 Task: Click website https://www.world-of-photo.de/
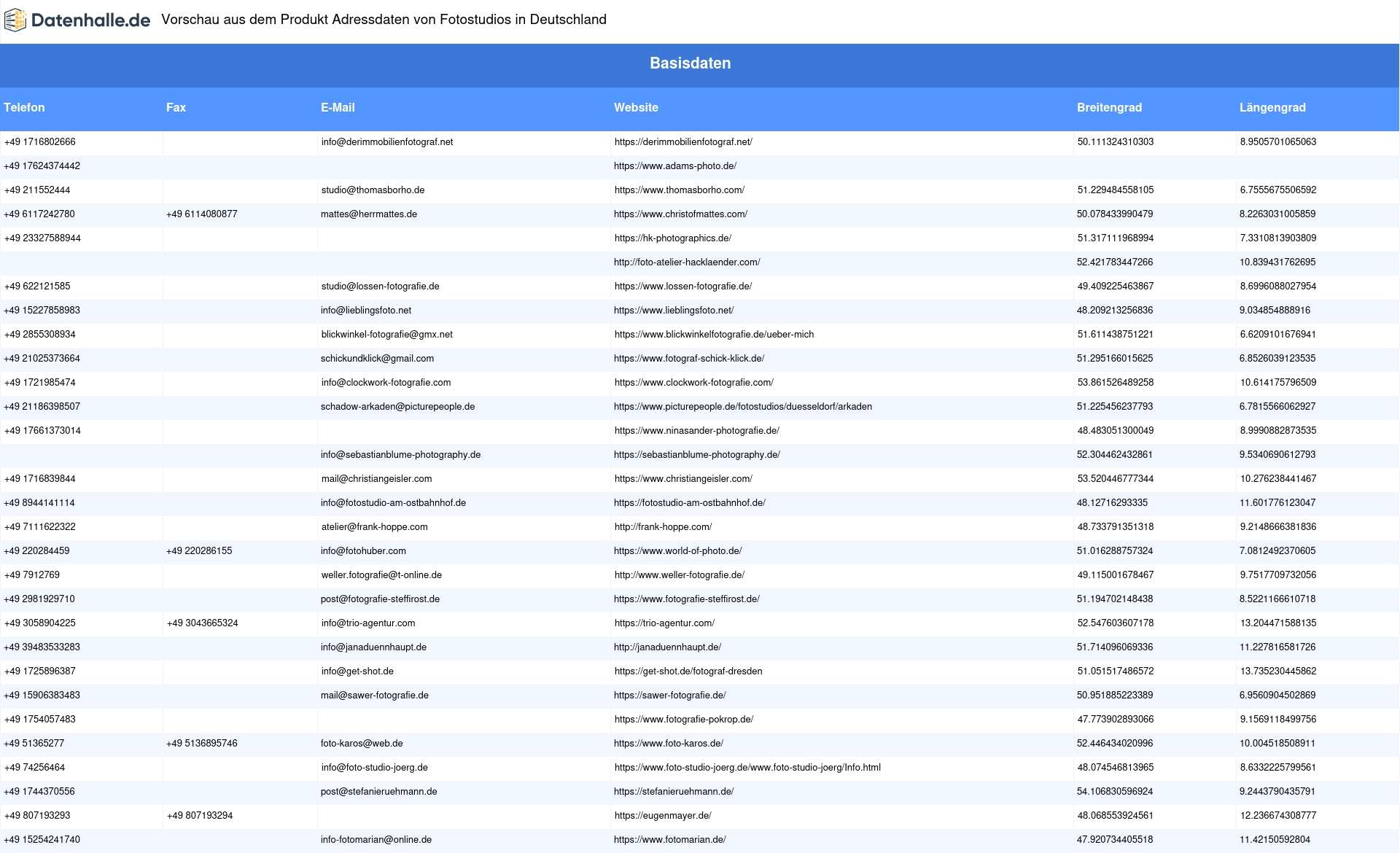(677, 551)
